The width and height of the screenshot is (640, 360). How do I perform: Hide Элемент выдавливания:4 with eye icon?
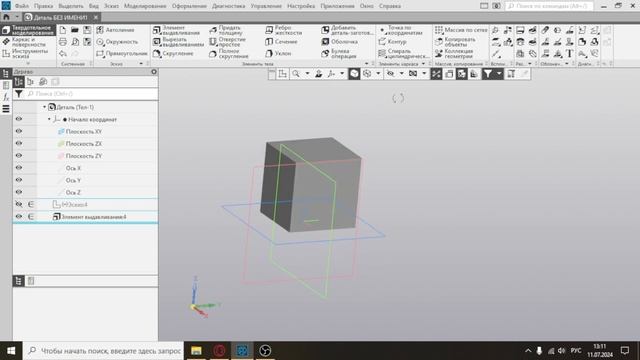[19, 217]
